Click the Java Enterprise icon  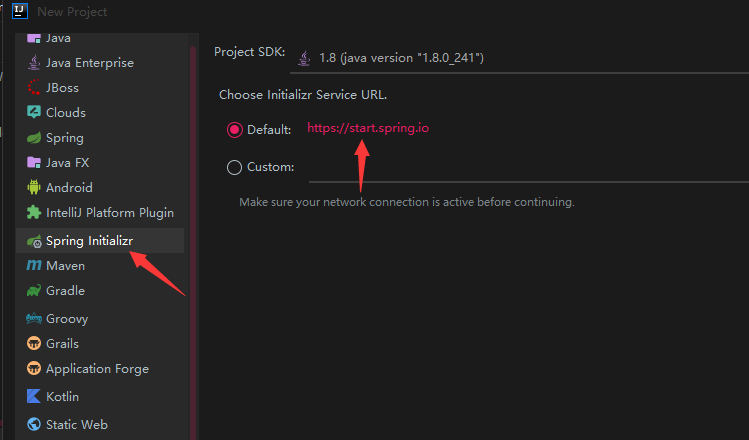33,63
